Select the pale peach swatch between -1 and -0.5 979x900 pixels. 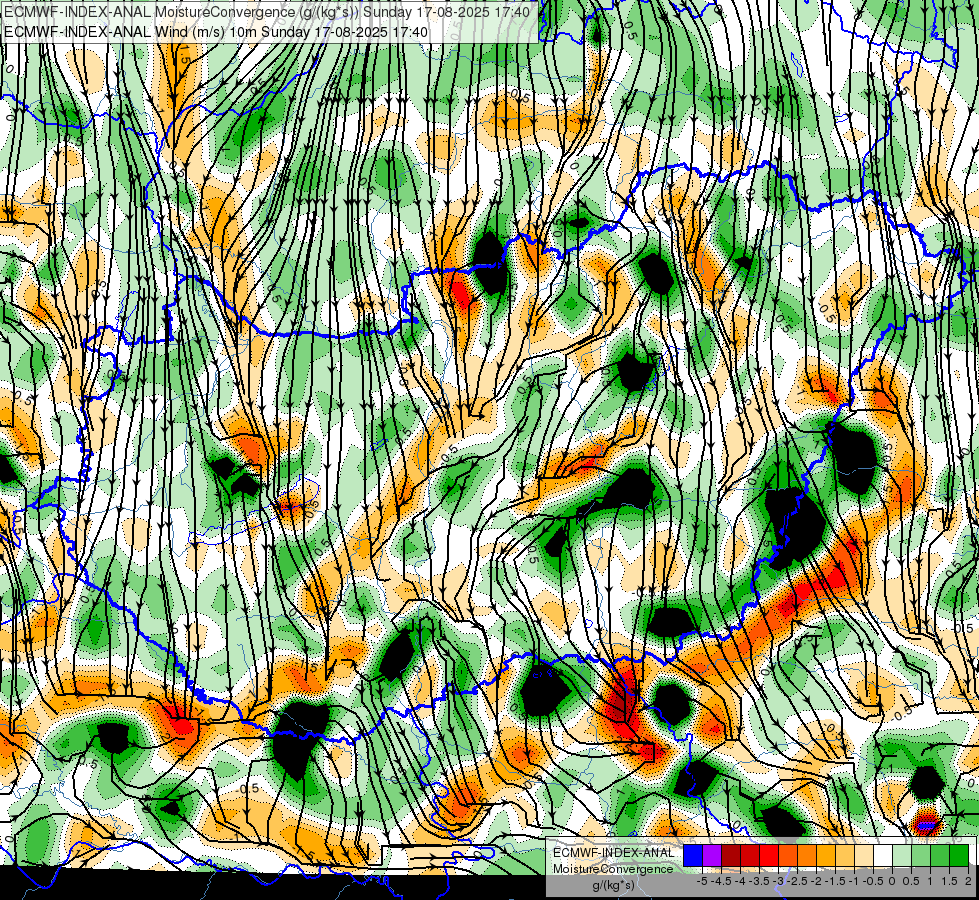864,855
